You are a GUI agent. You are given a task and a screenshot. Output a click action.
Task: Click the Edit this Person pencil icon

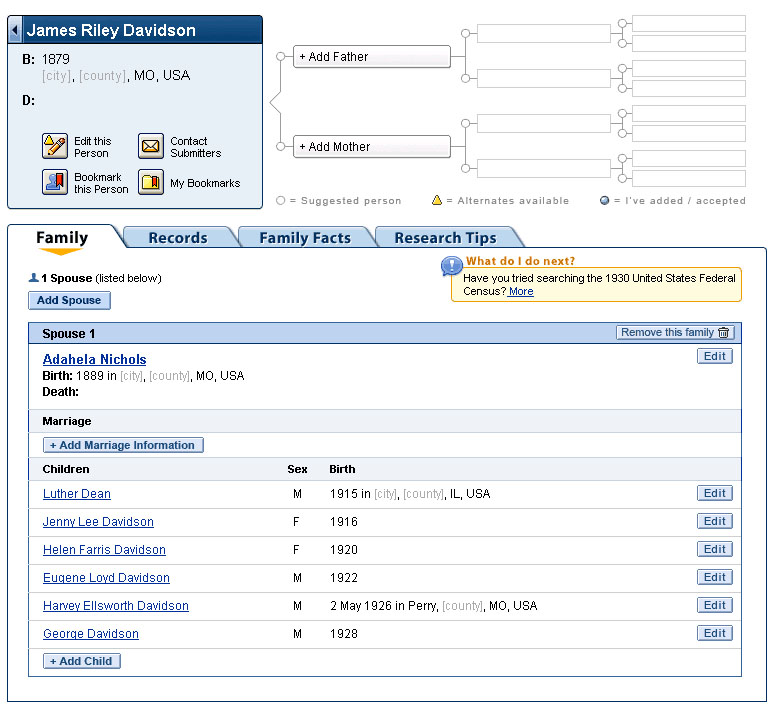pyautogui.click(x=55, y=147)
